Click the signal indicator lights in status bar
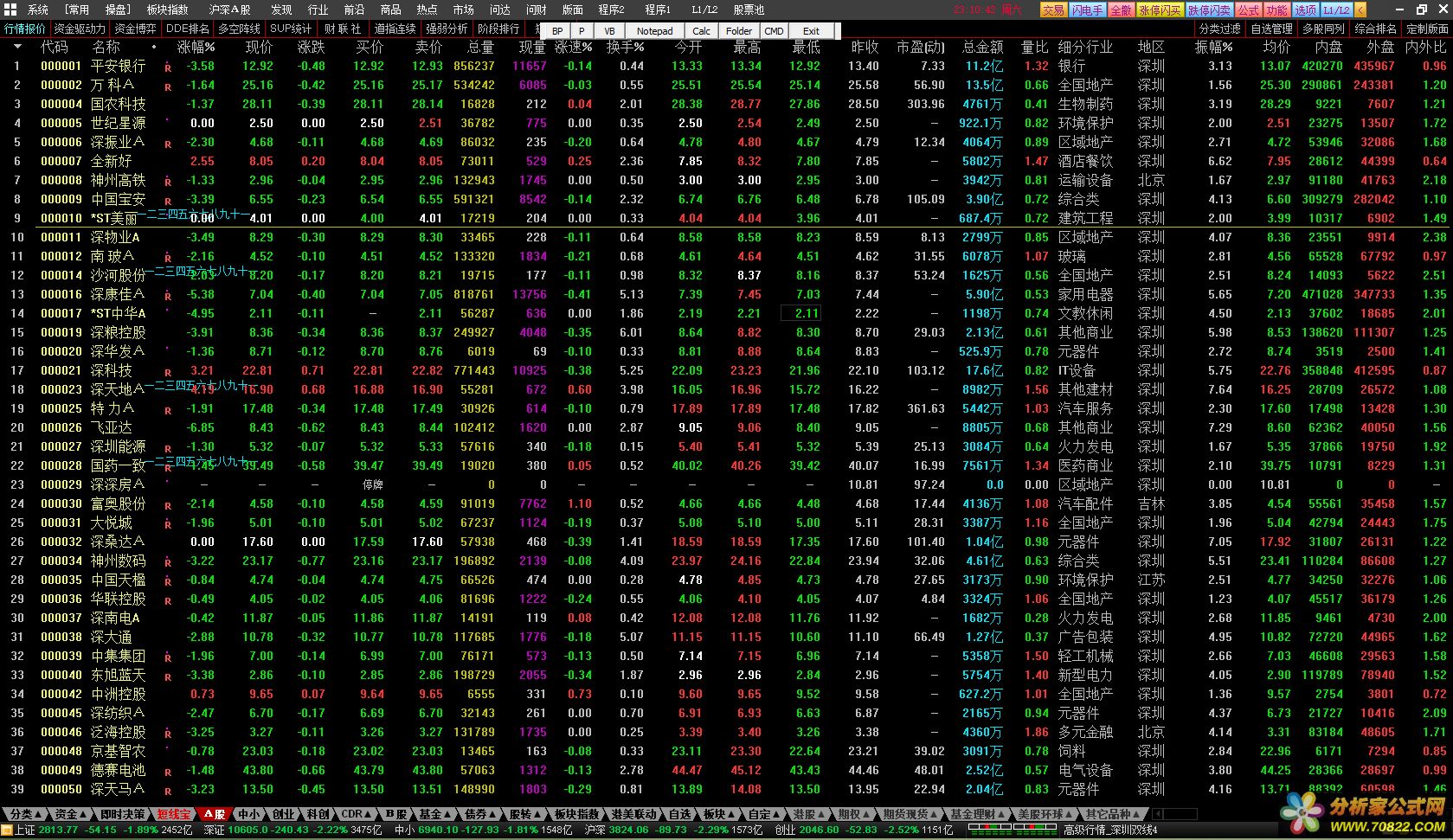This screenshot has height=840, width=1453. (1011, 829)
